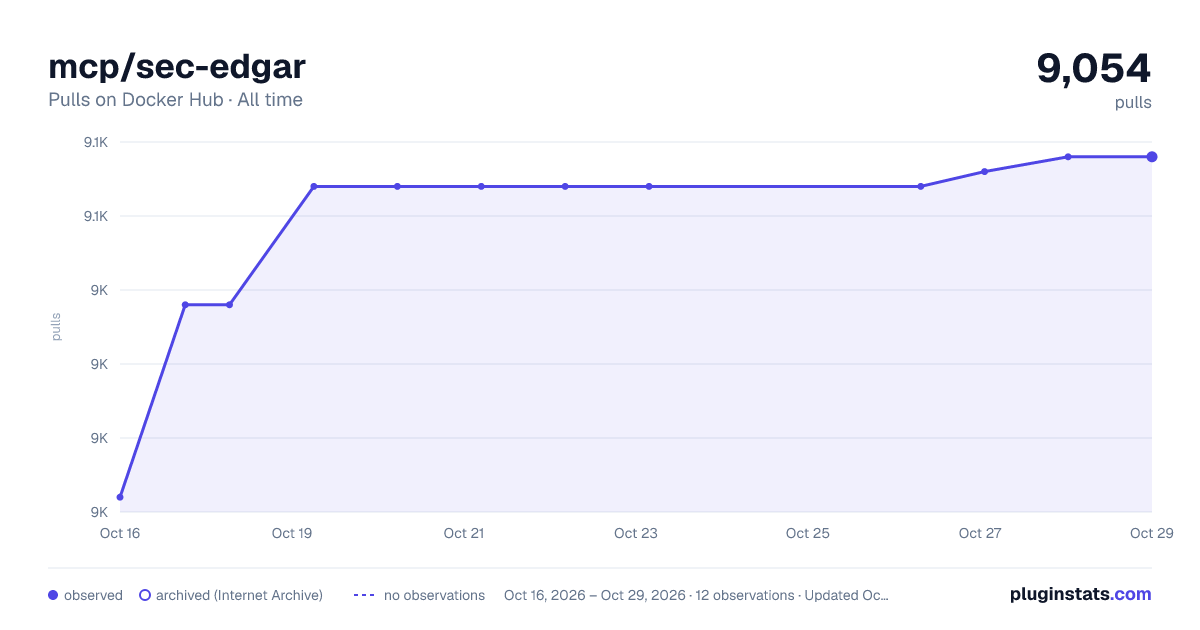Click the hollow 'archived' legend circle
Image resolution: width=1200 pixels, height=630 pixels.
coord(145,595)
